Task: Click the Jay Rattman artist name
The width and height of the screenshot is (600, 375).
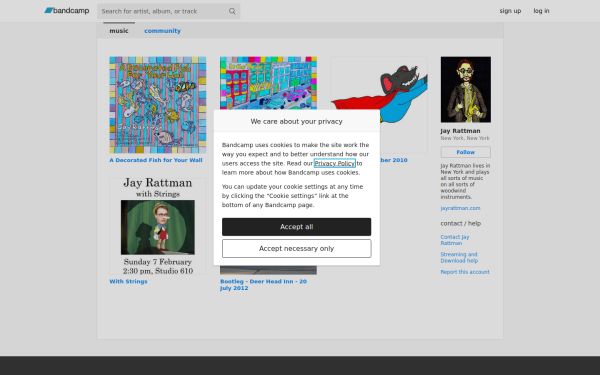Action: click(x=460, y=131)
